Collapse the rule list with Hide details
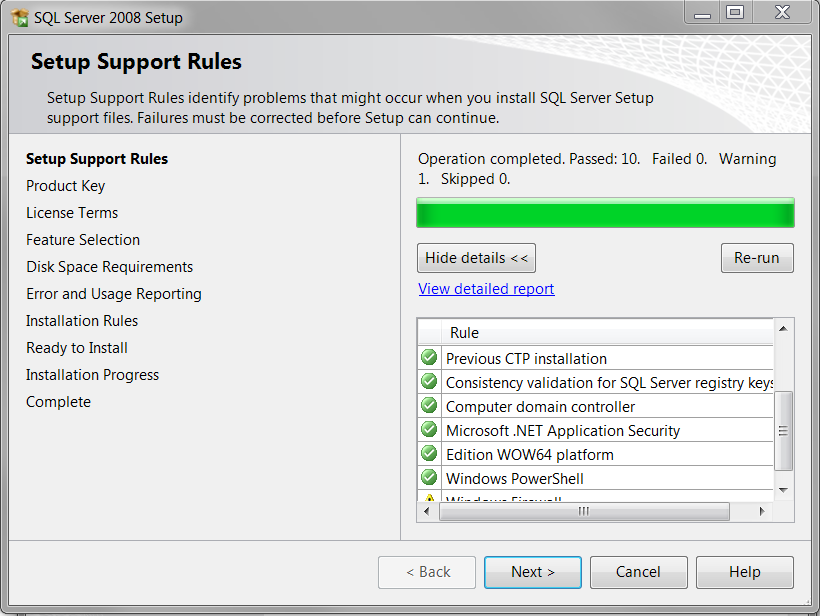 476,258
